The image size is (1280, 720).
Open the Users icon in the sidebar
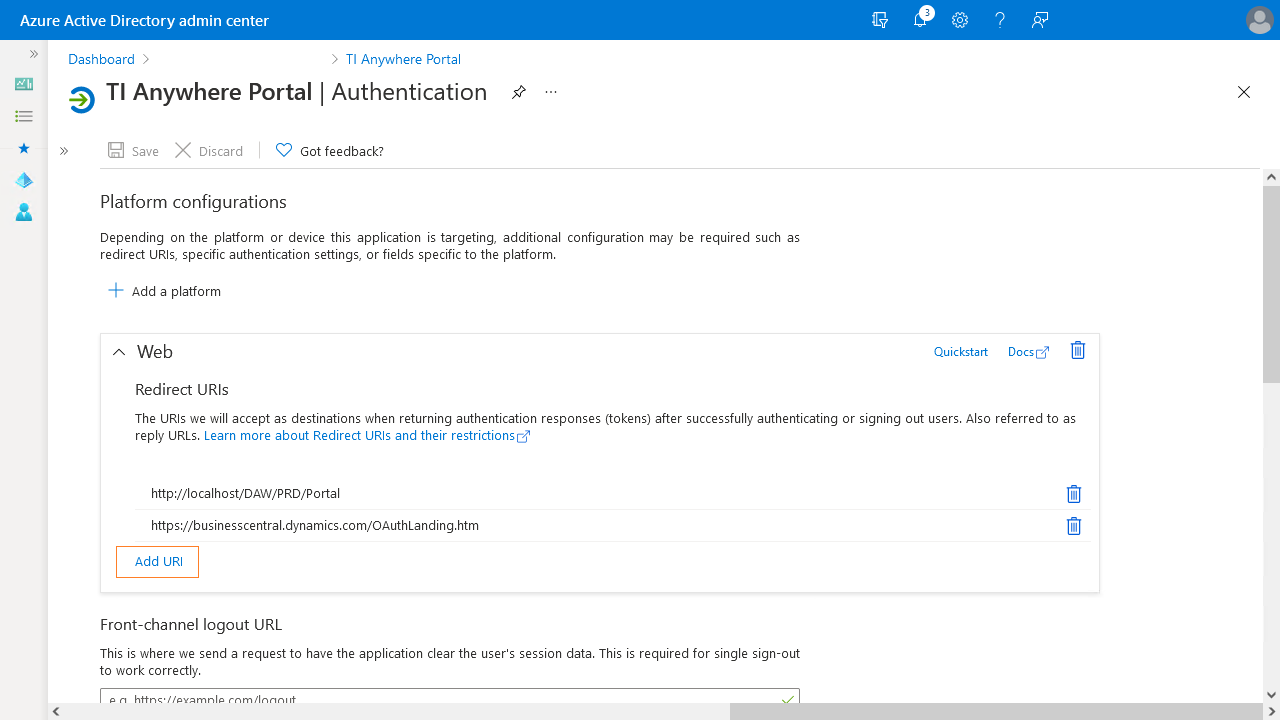24,212
